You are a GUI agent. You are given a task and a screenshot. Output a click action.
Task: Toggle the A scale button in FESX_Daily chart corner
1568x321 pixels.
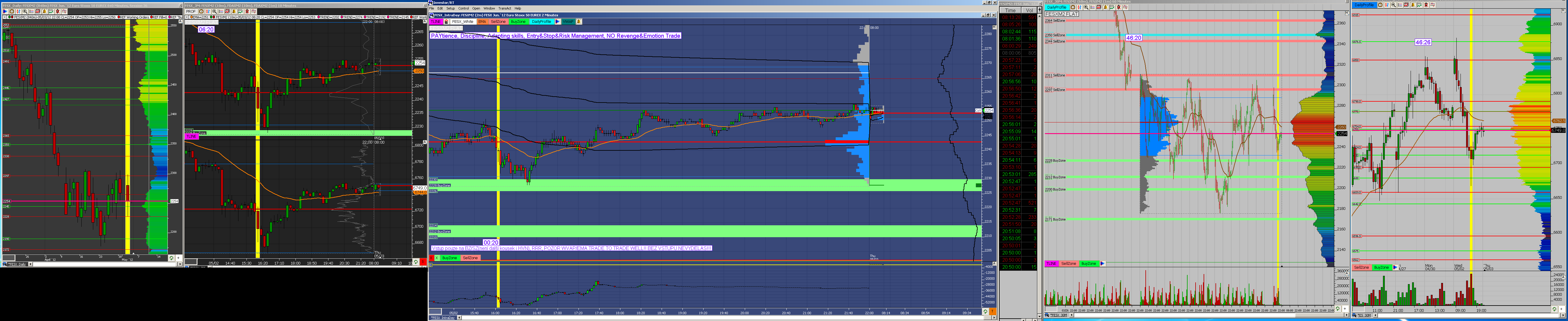[x=180, y=21]
